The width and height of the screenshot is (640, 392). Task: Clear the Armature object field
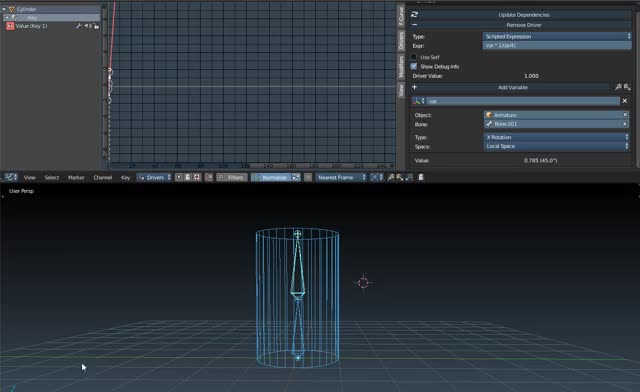(x=625, y=115)
